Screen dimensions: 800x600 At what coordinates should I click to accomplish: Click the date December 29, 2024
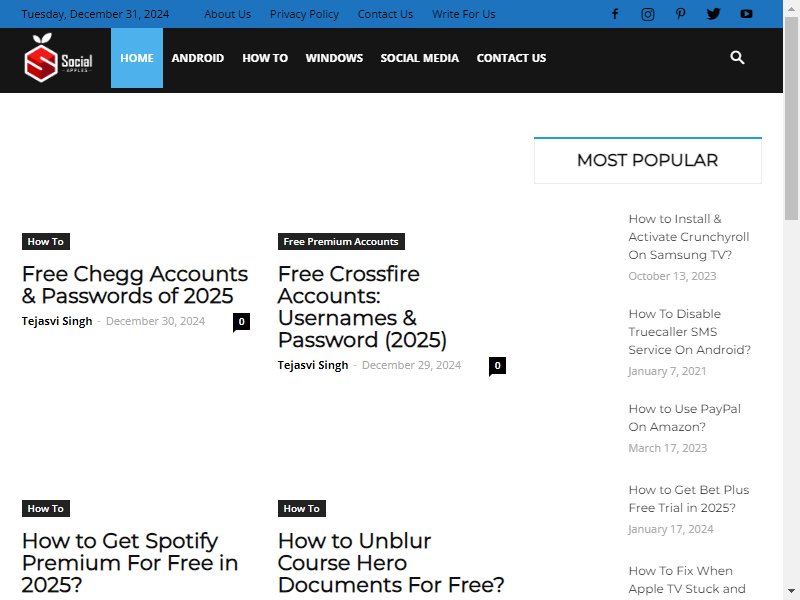coord(411,365)
